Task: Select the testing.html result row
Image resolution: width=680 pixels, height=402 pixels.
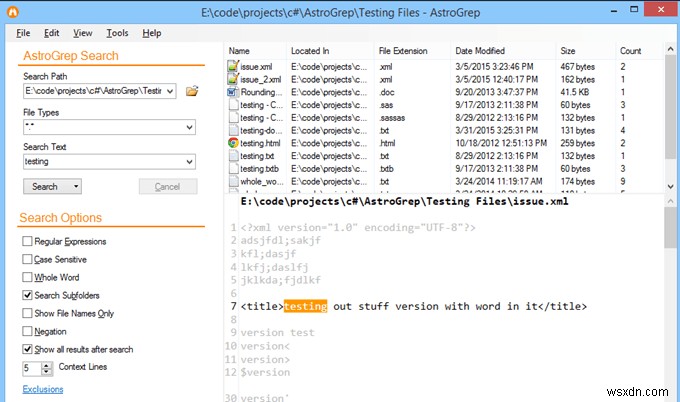Action: (x=445, y=143)
